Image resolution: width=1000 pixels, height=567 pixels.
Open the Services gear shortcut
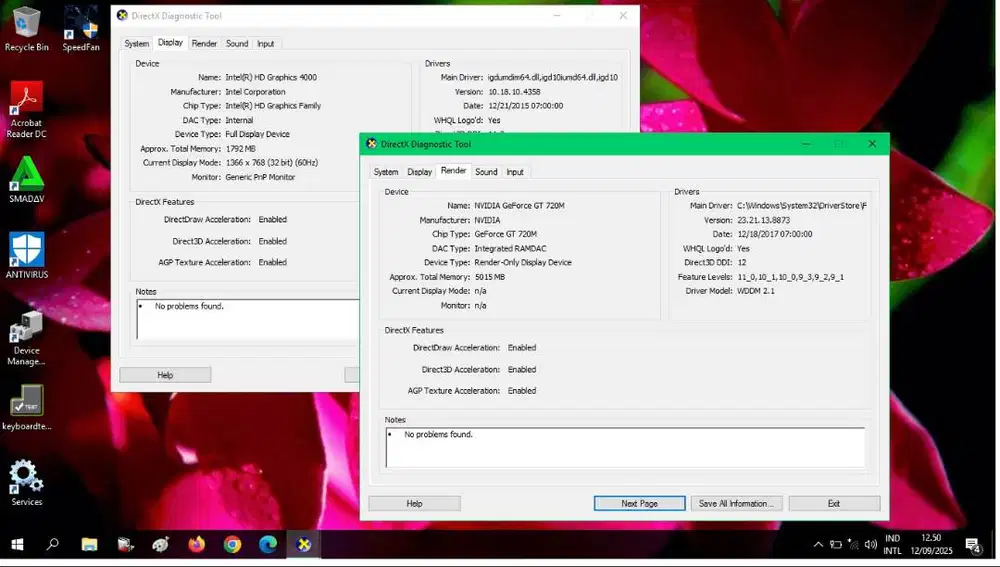click(x=27, y=479)
